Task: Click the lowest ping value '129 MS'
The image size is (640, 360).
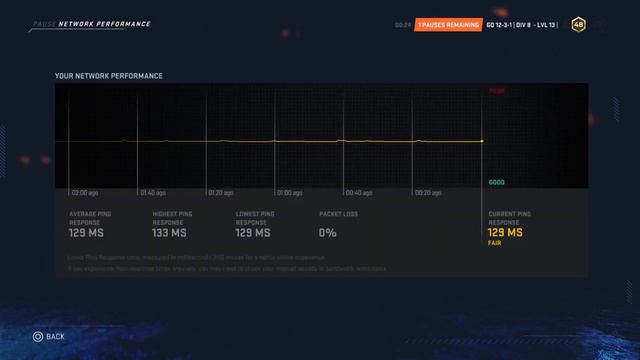Action: 253,233
